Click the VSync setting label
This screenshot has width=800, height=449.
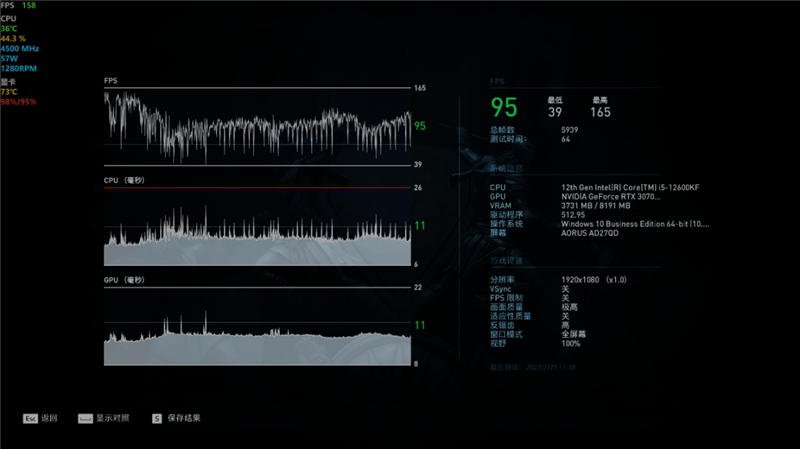click(501, 289)
